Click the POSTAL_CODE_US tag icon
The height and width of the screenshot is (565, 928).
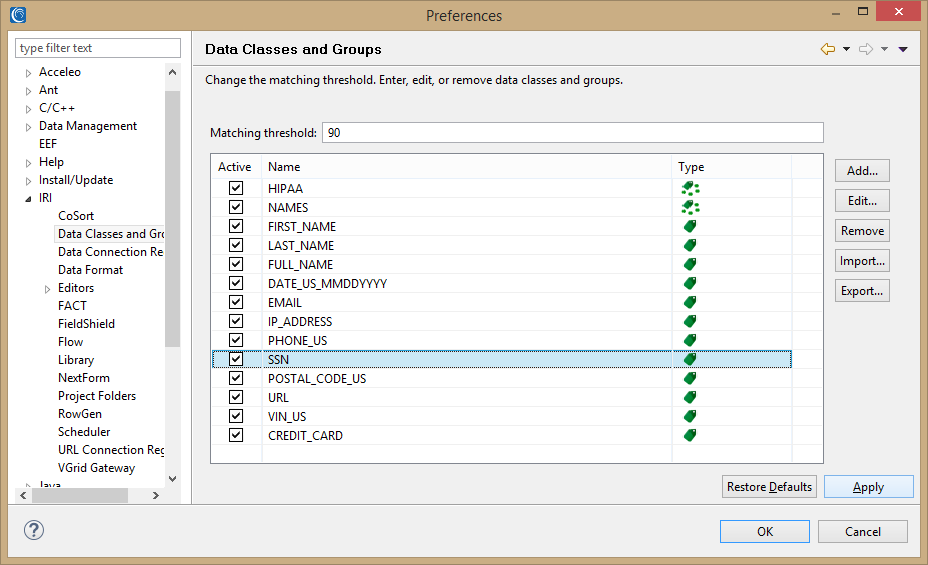(x=689, y=378)
